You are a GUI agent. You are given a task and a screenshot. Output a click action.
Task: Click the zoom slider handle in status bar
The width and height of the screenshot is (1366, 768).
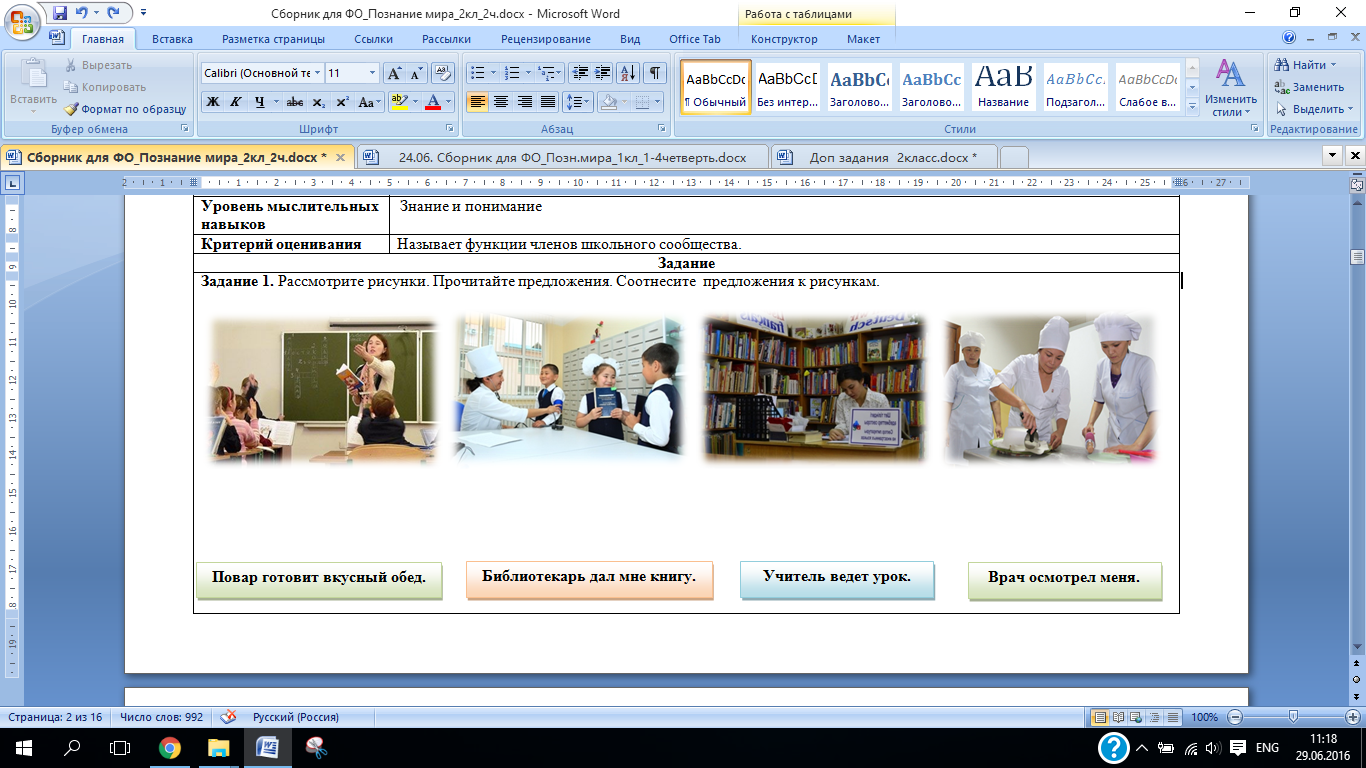coord(1293,717)
